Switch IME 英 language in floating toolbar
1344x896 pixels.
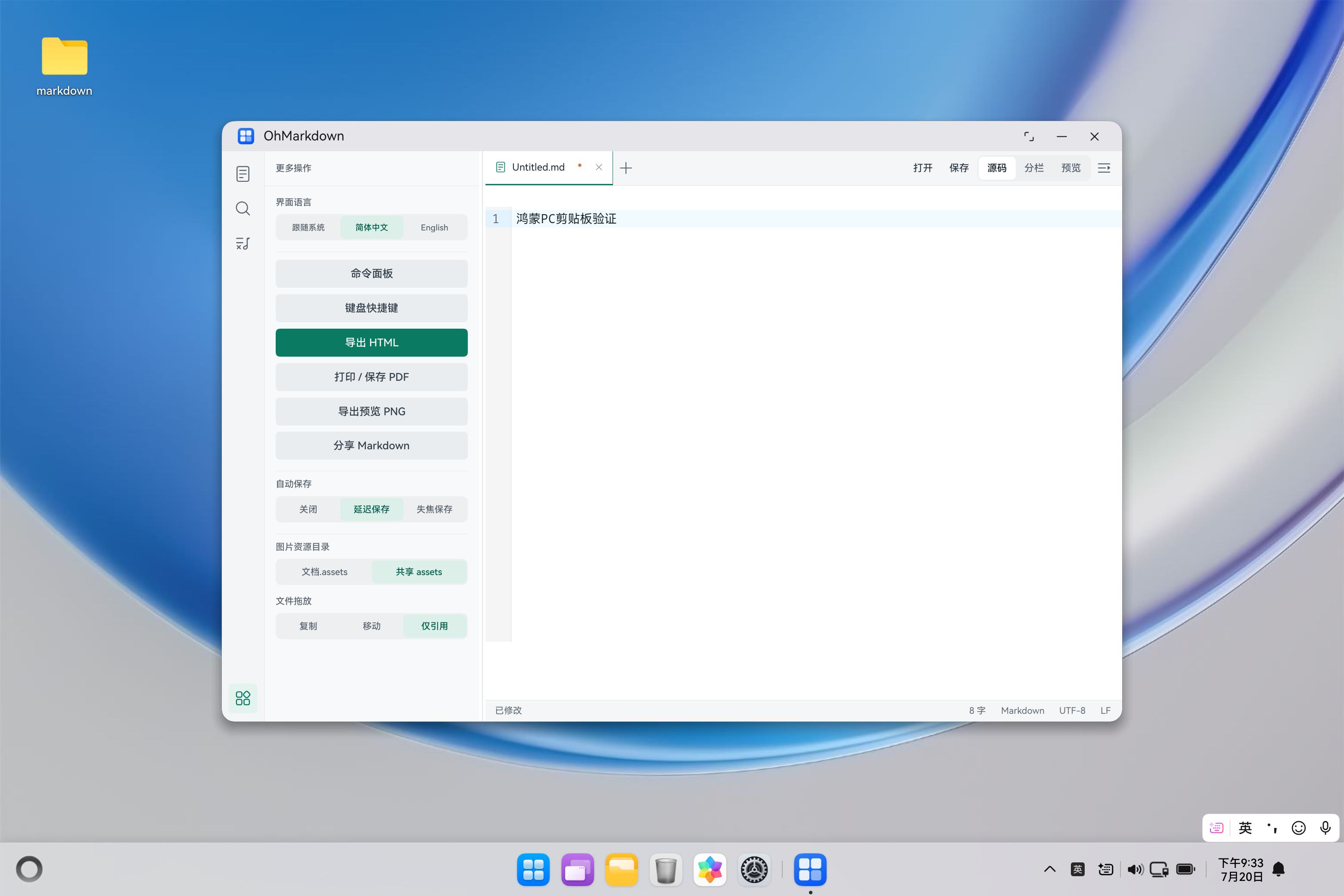(x=1245, y=828)
